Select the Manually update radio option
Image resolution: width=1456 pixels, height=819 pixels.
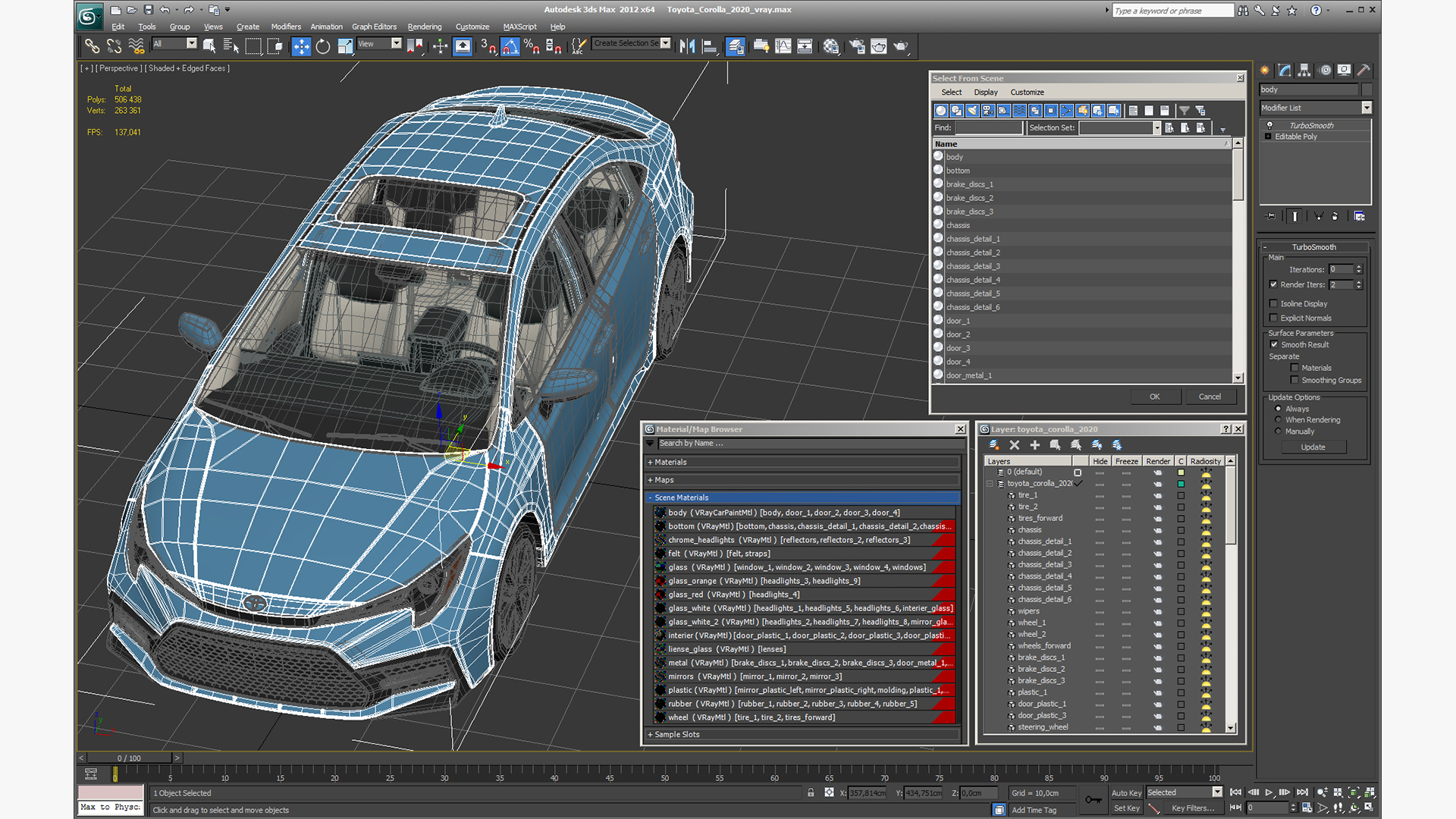click(x=1279, y=431)
